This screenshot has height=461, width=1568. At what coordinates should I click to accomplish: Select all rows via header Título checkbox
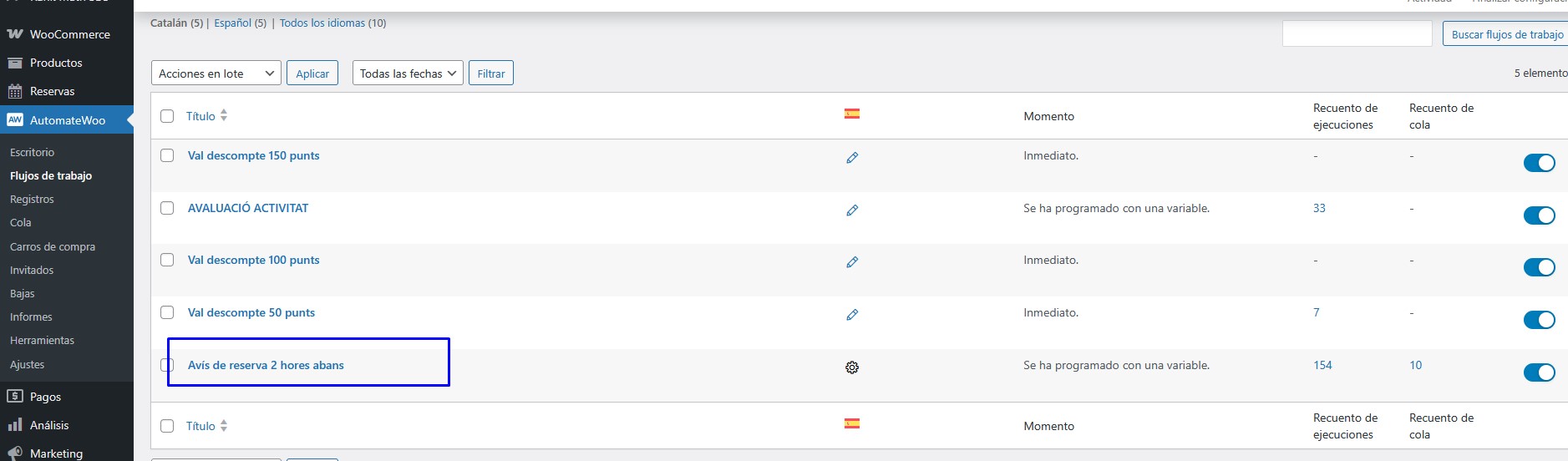[167, 116]
